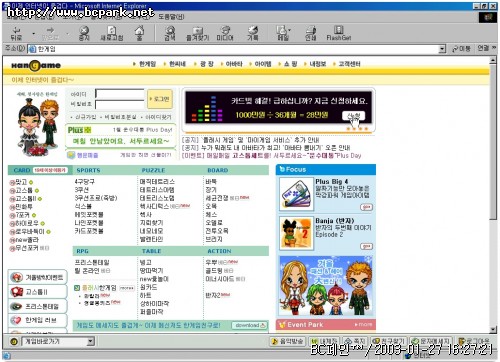Click the winter avatar characters banner

[326, 286]
